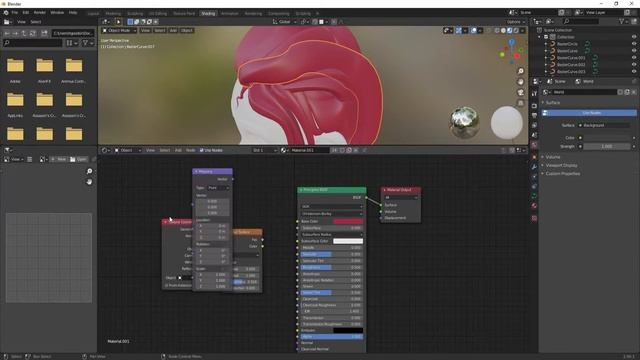
Task: Hide BezierCurve.001 using its eye icon
Action: pos(634,58)
